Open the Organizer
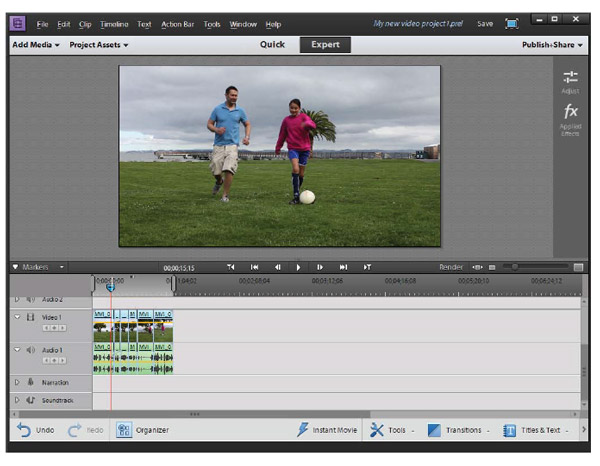This screenshot has height=466, width=600. (142, 430)
